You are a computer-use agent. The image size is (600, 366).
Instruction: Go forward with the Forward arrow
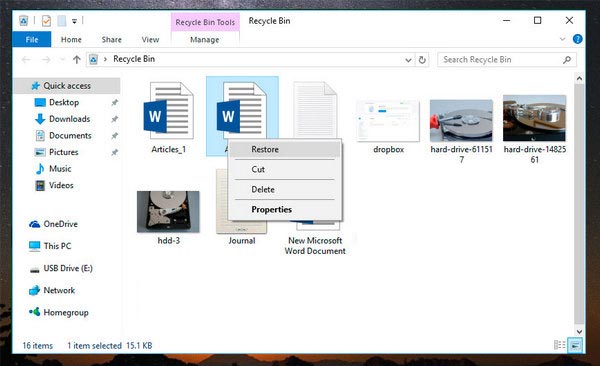pos(46,60)
